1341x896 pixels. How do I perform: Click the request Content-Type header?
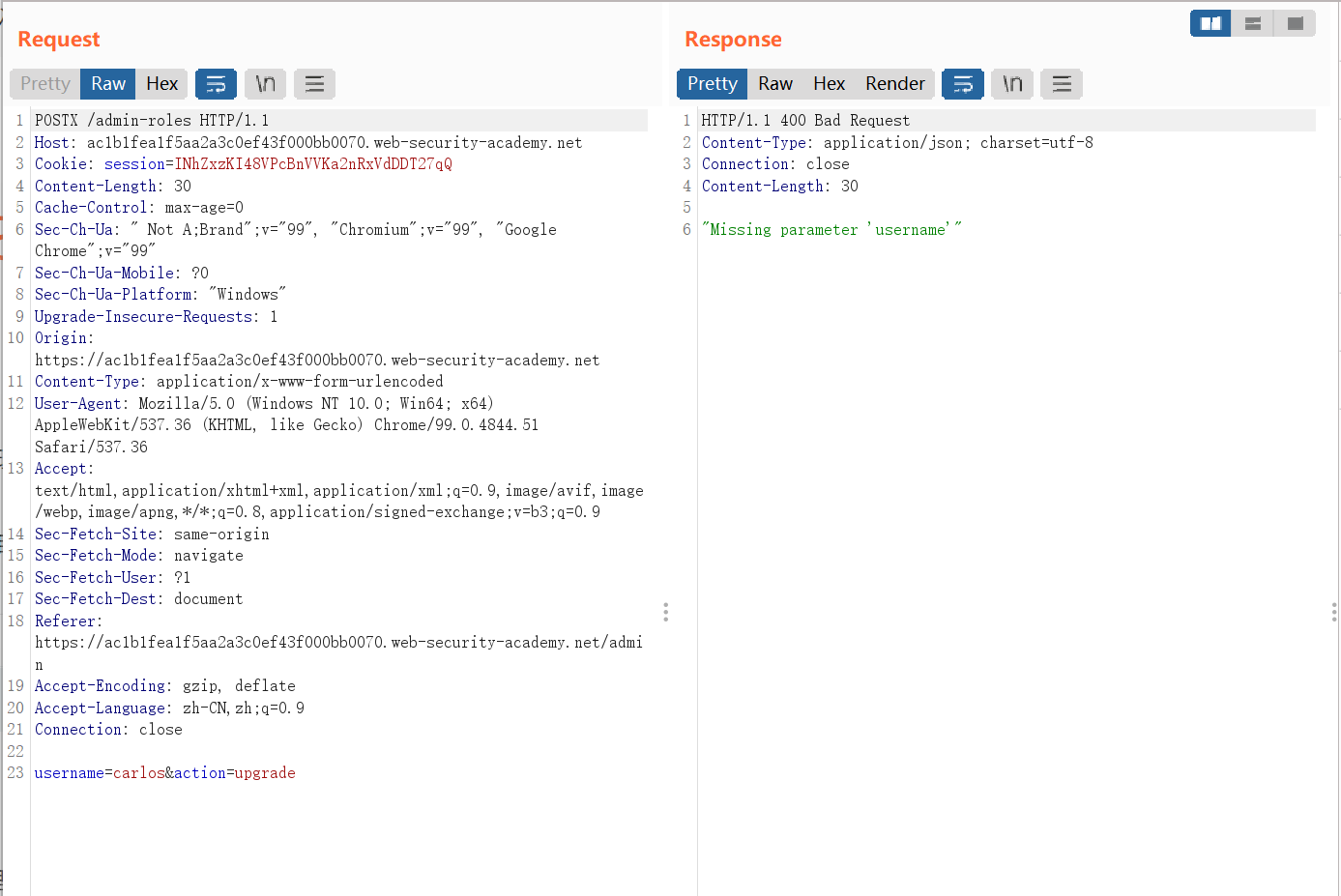point(239,382)
